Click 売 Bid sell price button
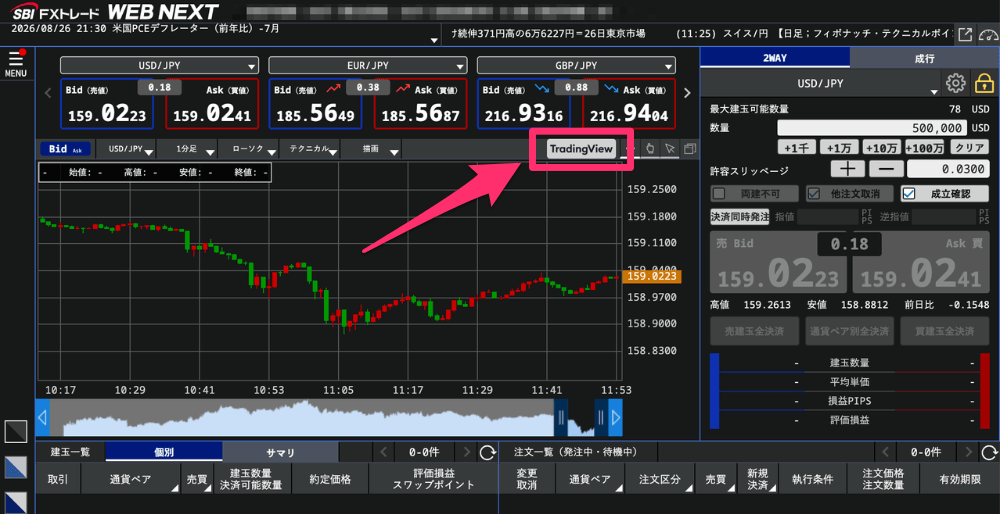This screenshot has width=1000, height=514. (778, 263)
